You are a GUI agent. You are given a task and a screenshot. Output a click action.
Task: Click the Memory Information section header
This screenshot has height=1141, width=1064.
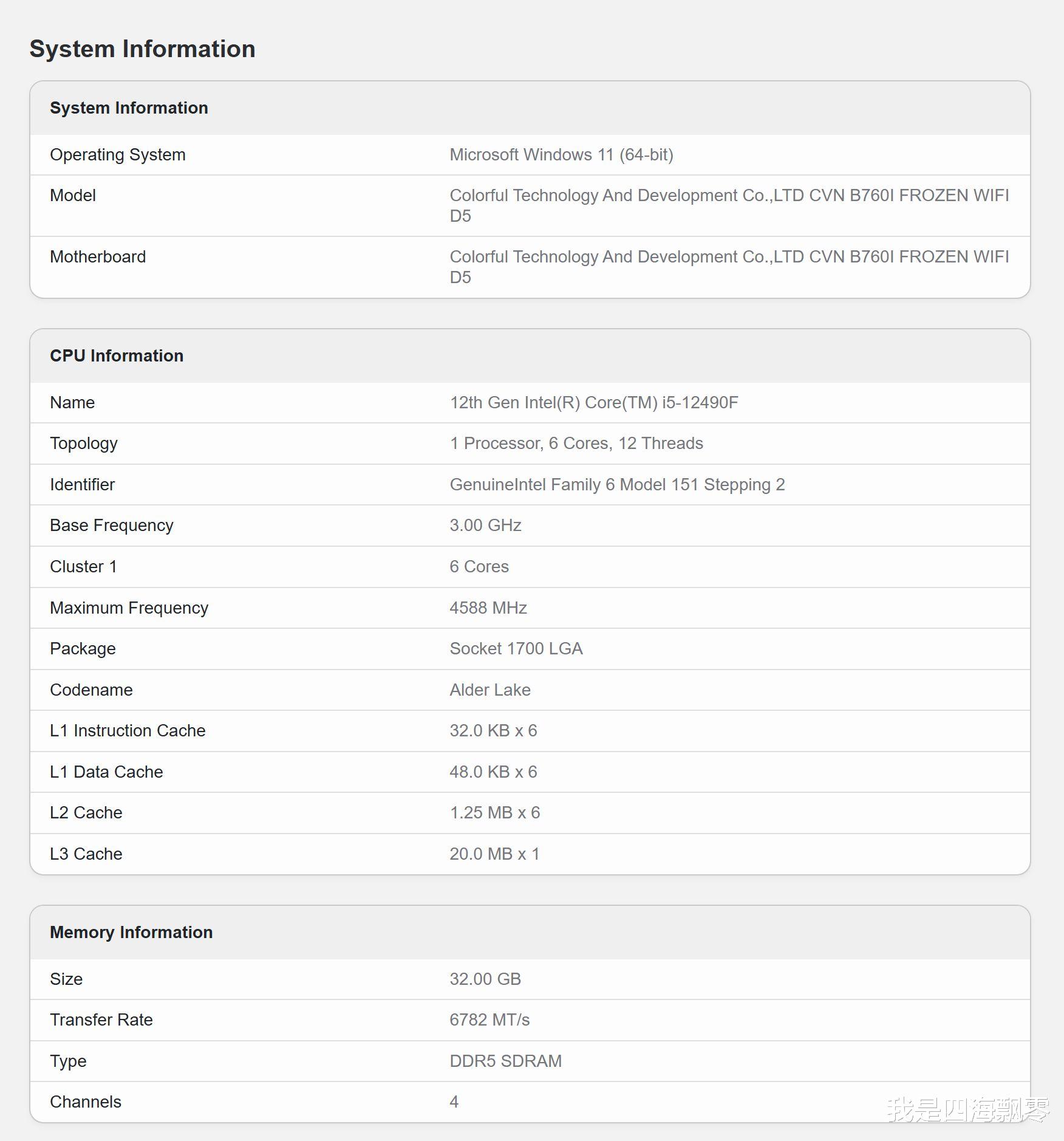131,932
